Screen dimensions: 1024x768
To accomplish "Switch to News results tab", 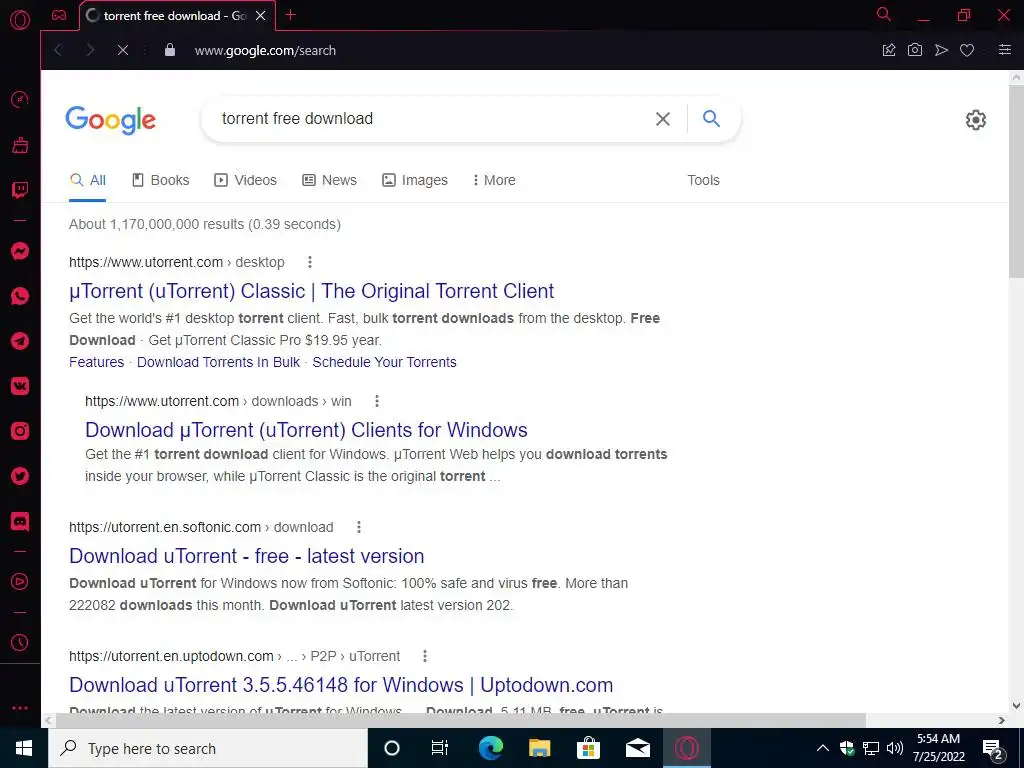I will (x=329, y=180).
